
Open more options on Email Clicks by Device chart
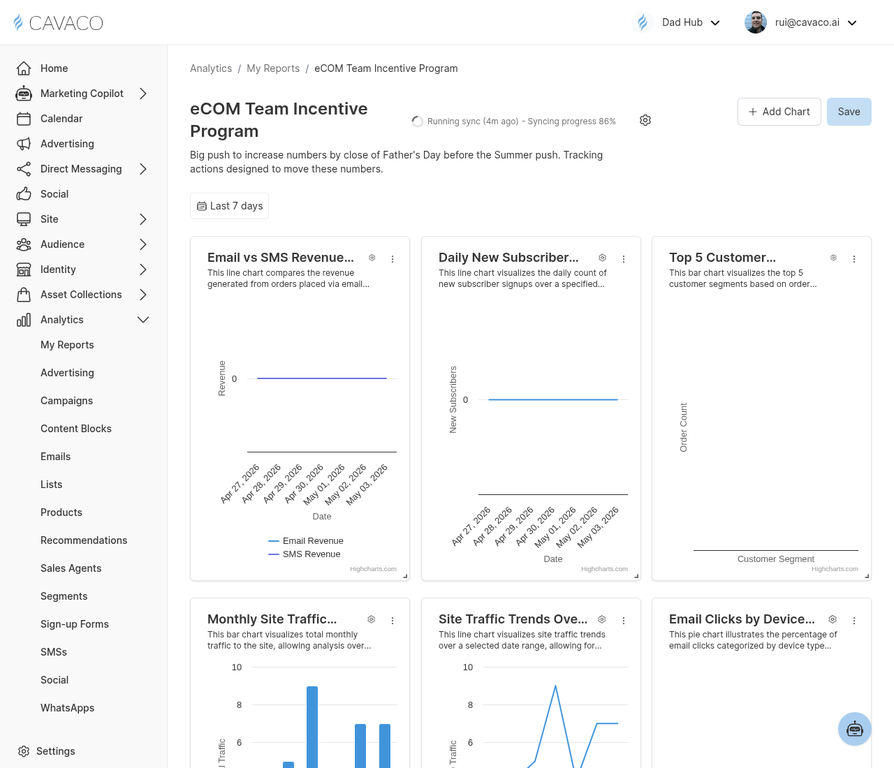(854, 620)
